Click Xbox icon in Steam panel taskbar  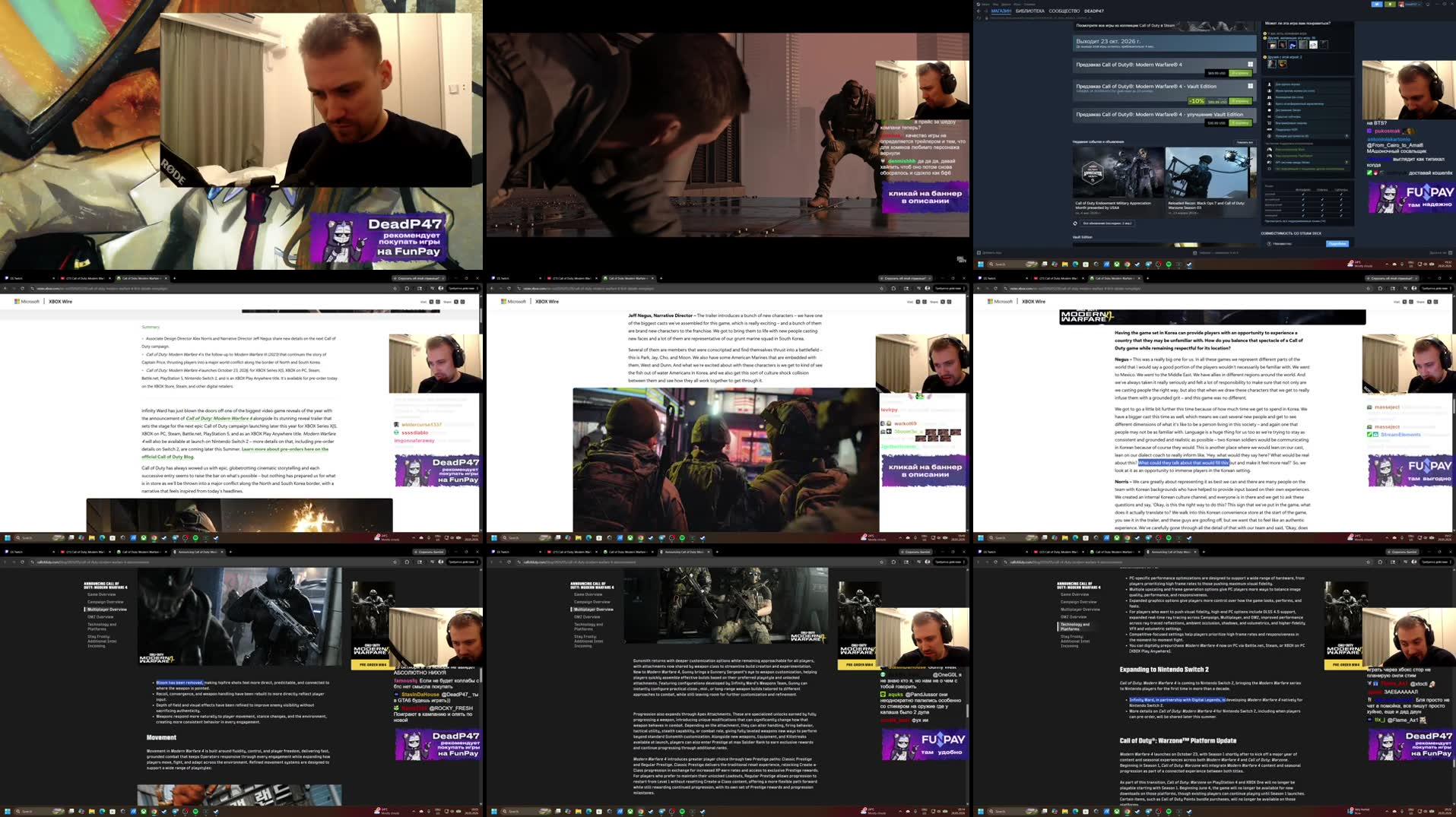(1117, 264)
